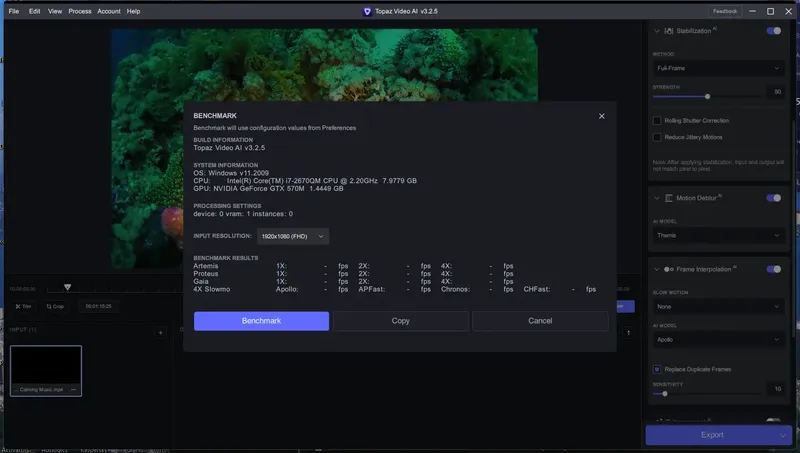Image resolution: width=800 pixels, height=453 pixels.
Task: Click the Strength value field showing 50
Action: coord(777,92)
